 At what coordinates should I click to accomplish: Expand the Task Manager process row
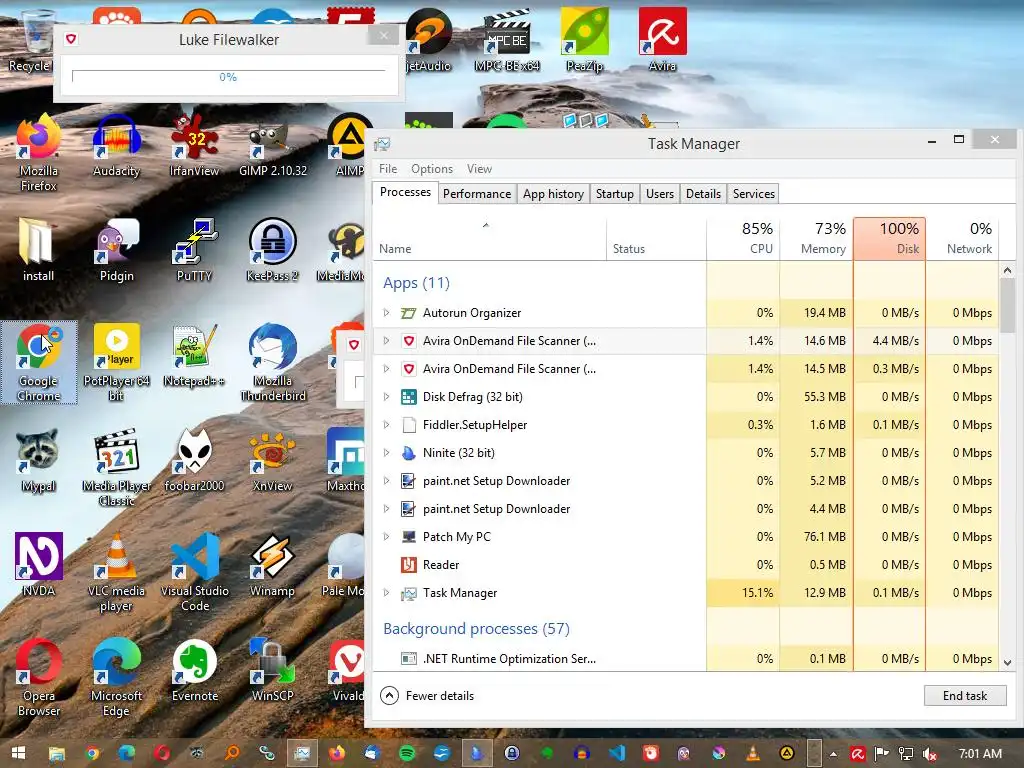click(x=386, y=593)
